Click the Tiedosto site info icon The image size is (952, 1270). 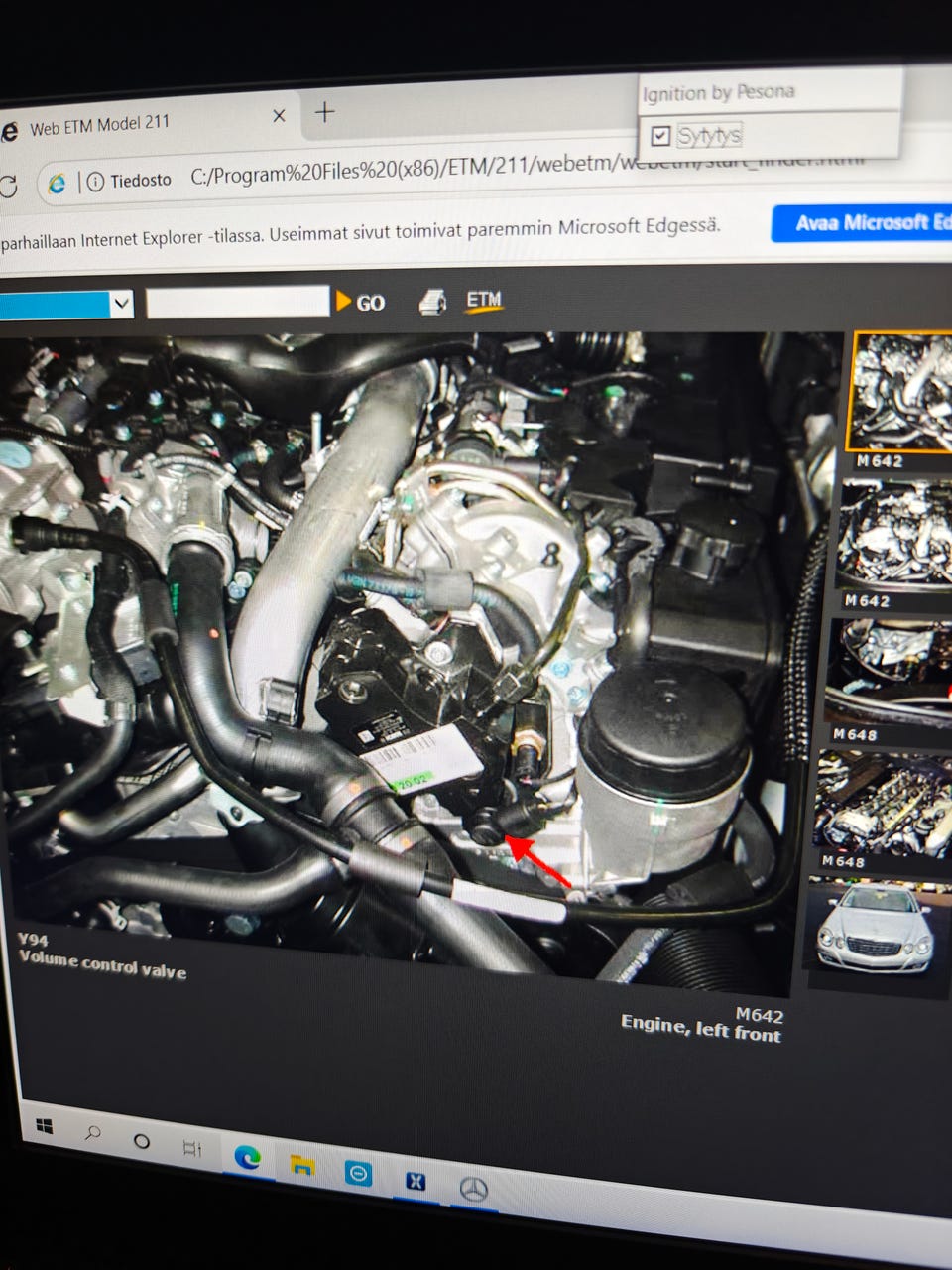click(95, 182)
